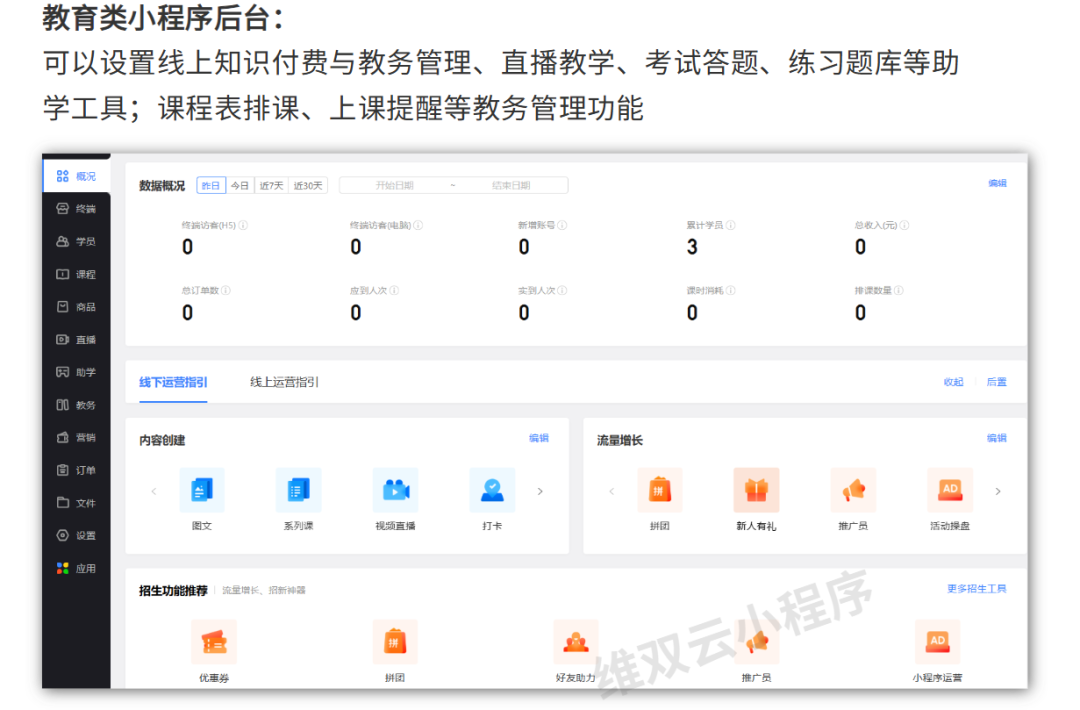Image resolution: width=1080 pixels, height=710 pixels.
Task: Open the 教务 sidebar item
Action: point(76,405)
